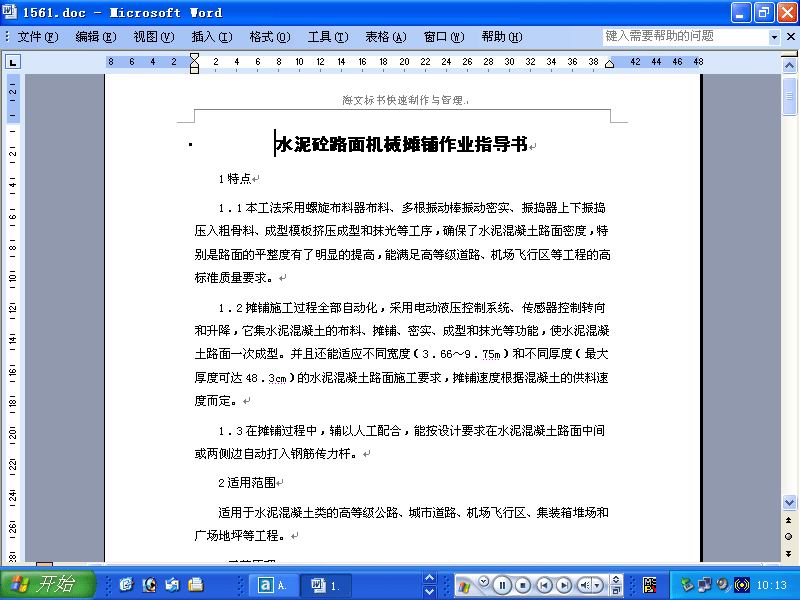Image resolution: width=800 pixels, height=600 pixels.
Task: Click the taskbar scroll up arrow
Action: click(x=430, y=578)
